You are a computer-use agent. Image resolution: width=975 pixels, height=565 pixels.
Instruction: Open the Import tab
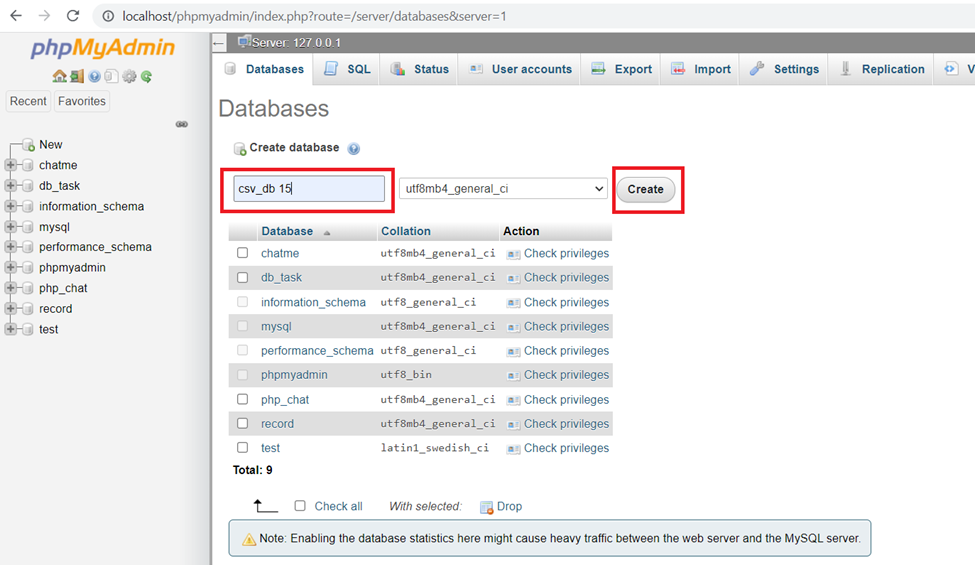701,69
